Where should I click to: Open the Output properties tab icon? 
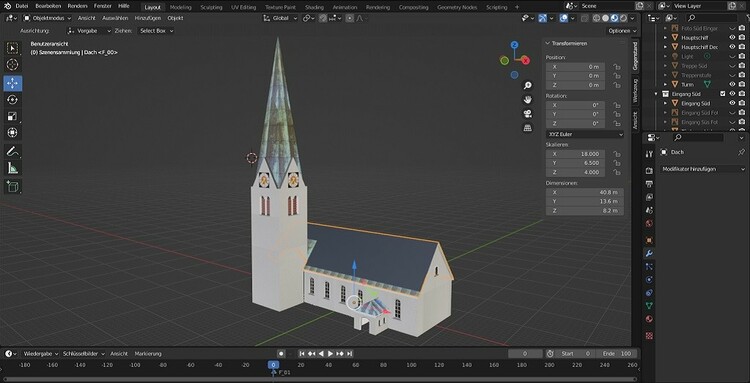(x=649, y=184)
